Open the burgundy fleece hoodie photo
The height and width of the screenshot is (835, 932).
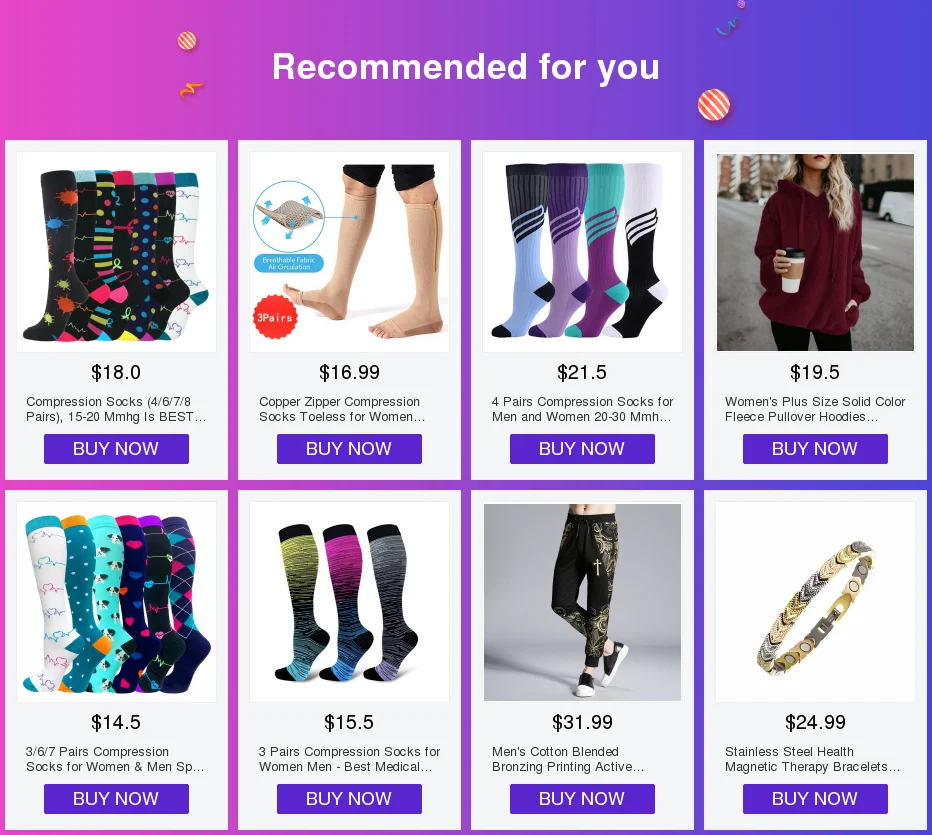click(816, 252)
